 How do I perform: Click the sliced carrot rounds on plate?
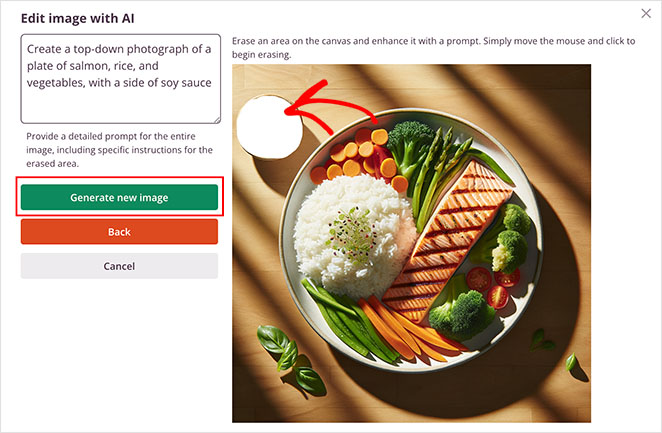(361, 156)
